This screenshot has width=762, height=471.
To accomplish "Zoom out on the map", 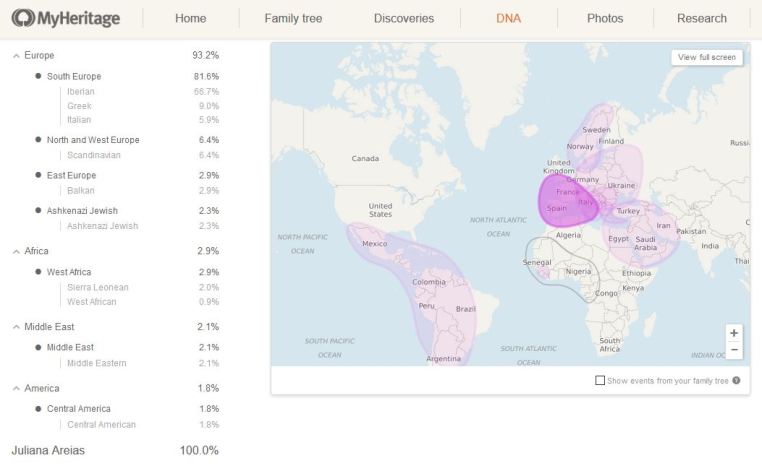I will pos(734,350).
